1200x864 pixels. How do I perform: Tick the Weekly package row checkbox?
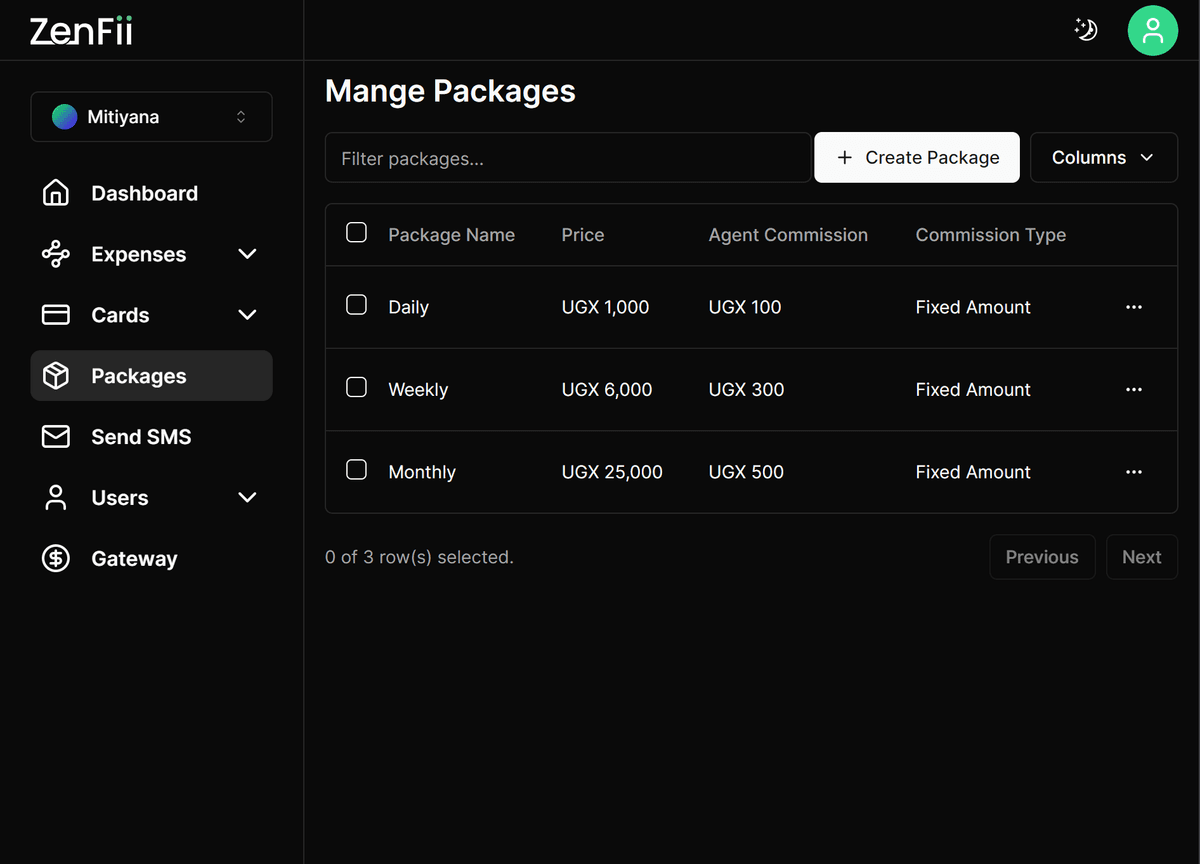click(x=356, y=388)
